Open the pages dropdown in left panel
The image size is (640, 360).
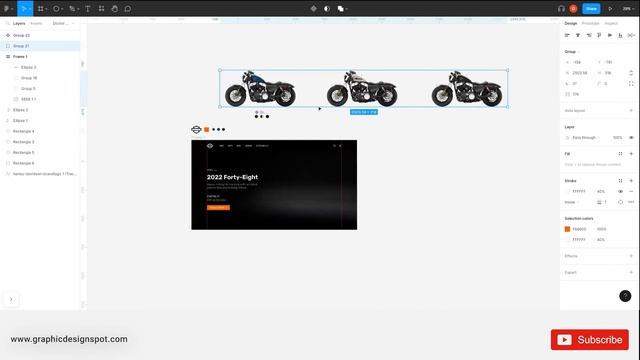tap(63, 23)
